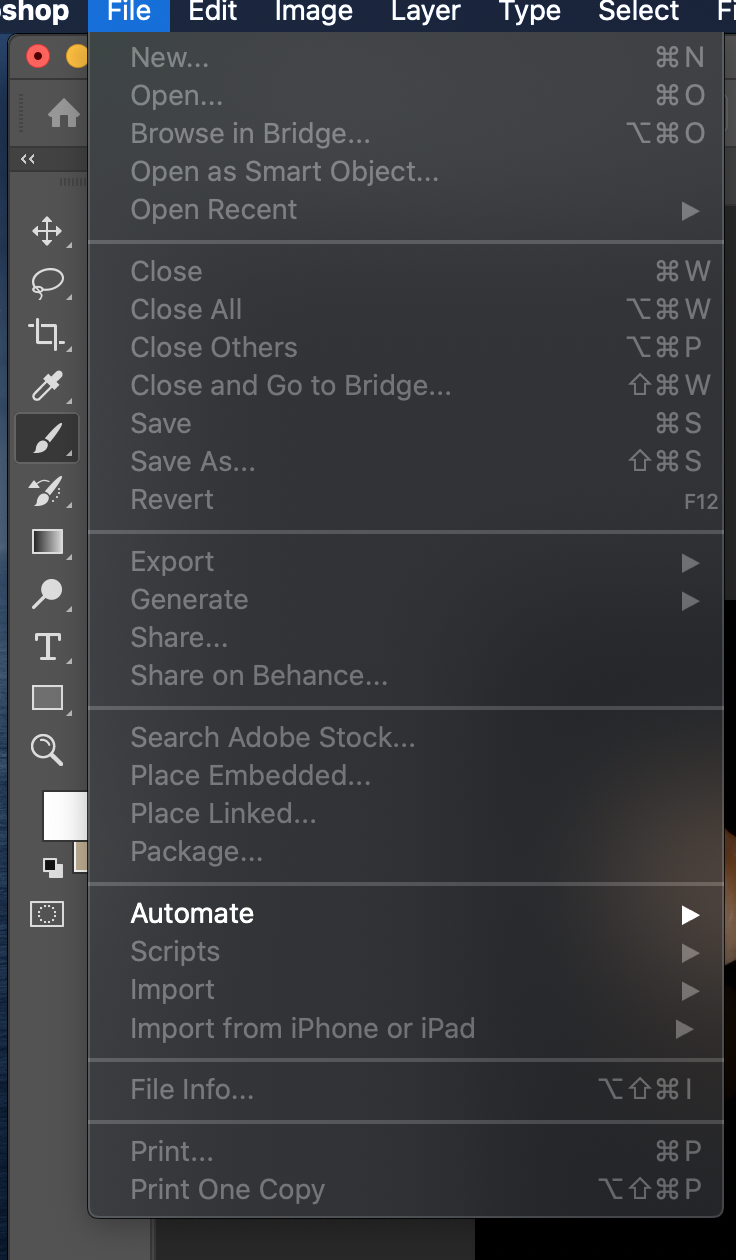736x1260 pixels.
Task: Select the Dodge tool
Action: (x=47, y=594)
